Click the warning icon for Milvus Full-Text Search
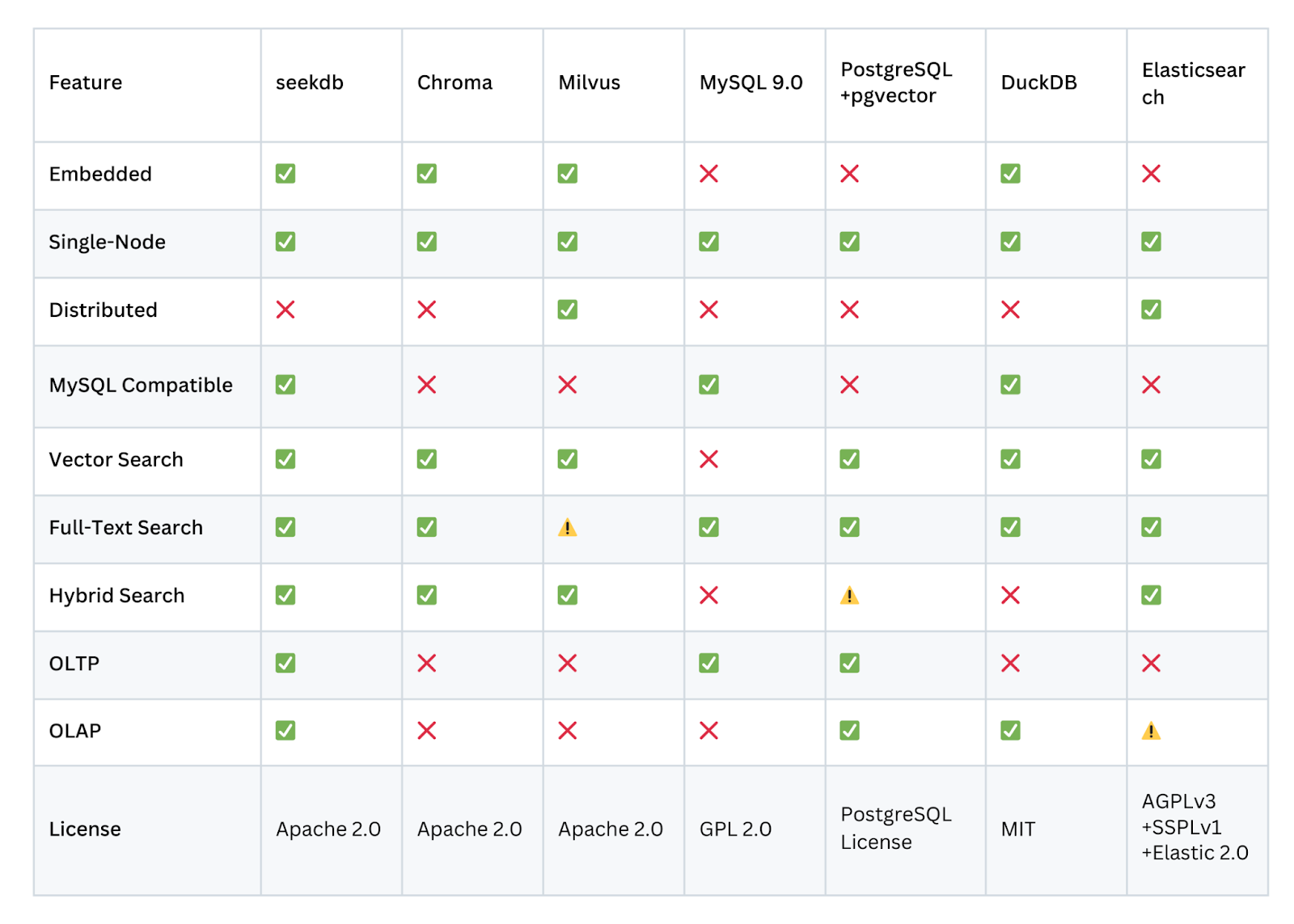 [567, 528]
